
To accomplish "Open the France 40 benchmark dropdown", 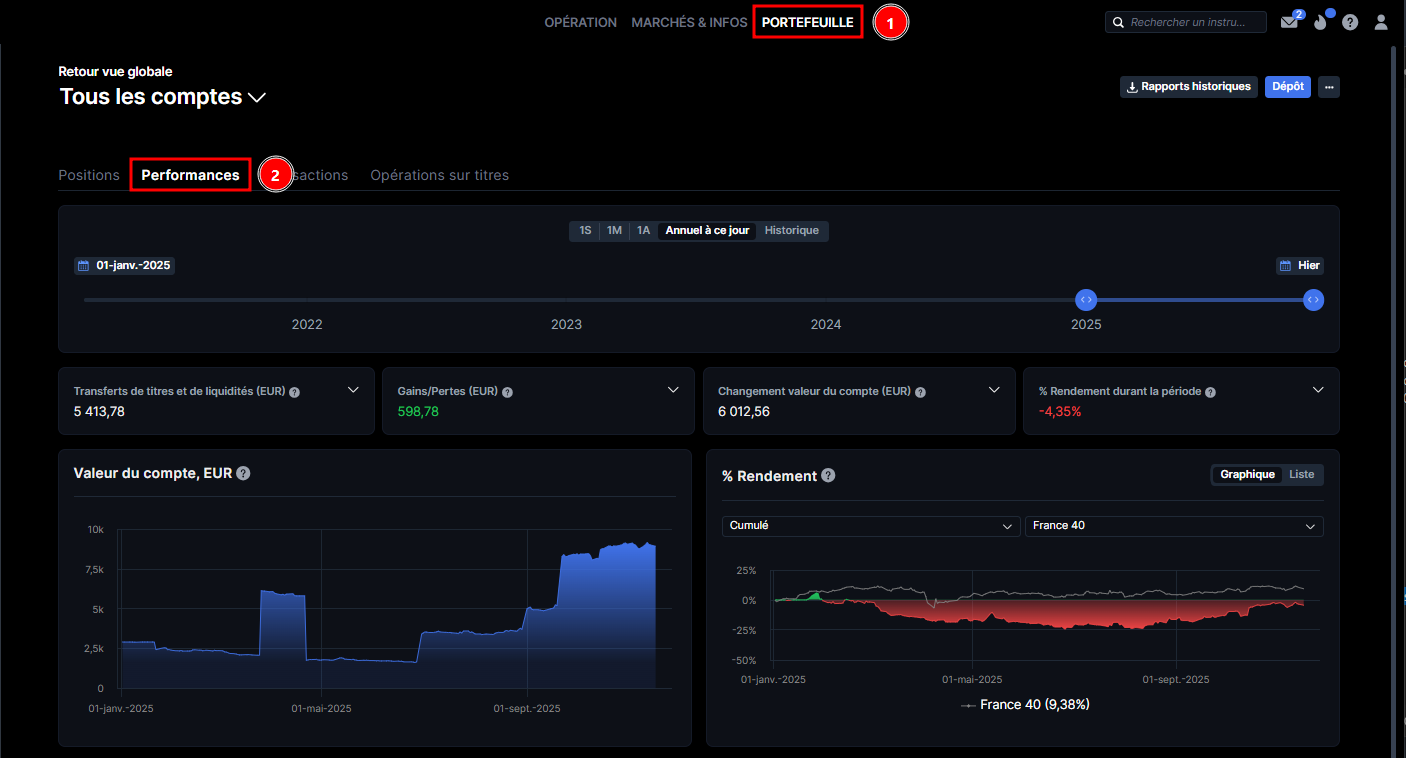I will pyautogui.click(x=1173, y=526).
